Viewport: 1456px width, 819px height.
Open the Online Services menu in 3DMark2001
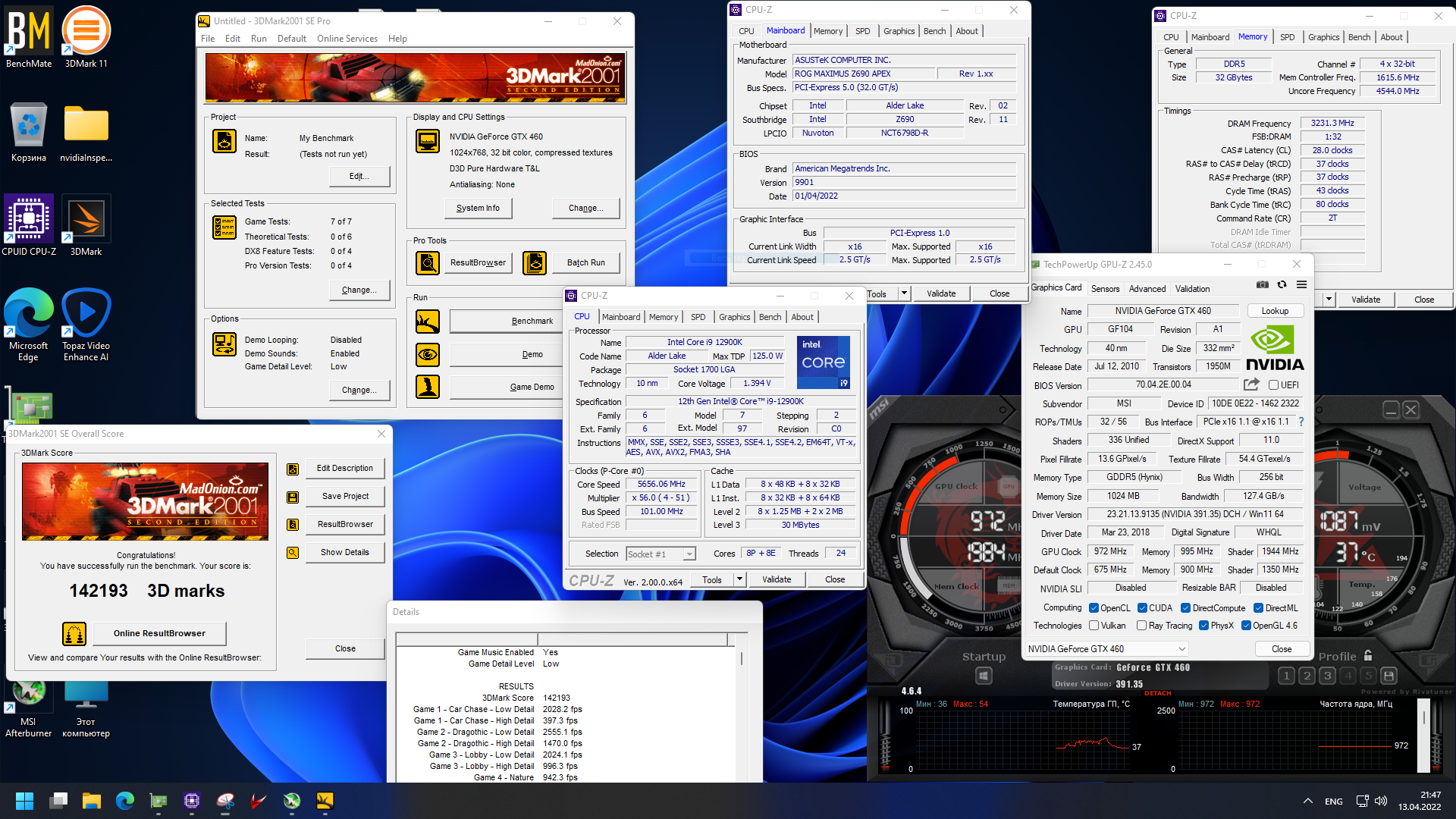coord(347,39)
